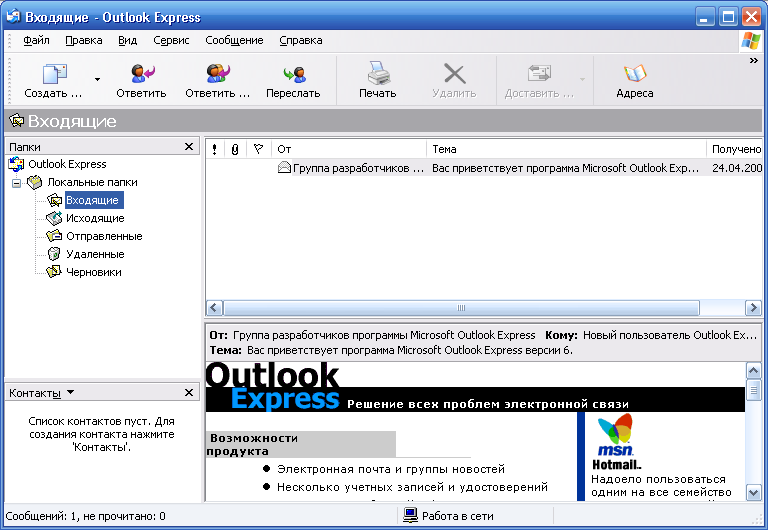The image size is (768, 530).
Task: Select the Исходящие folder
Action: 95,218
